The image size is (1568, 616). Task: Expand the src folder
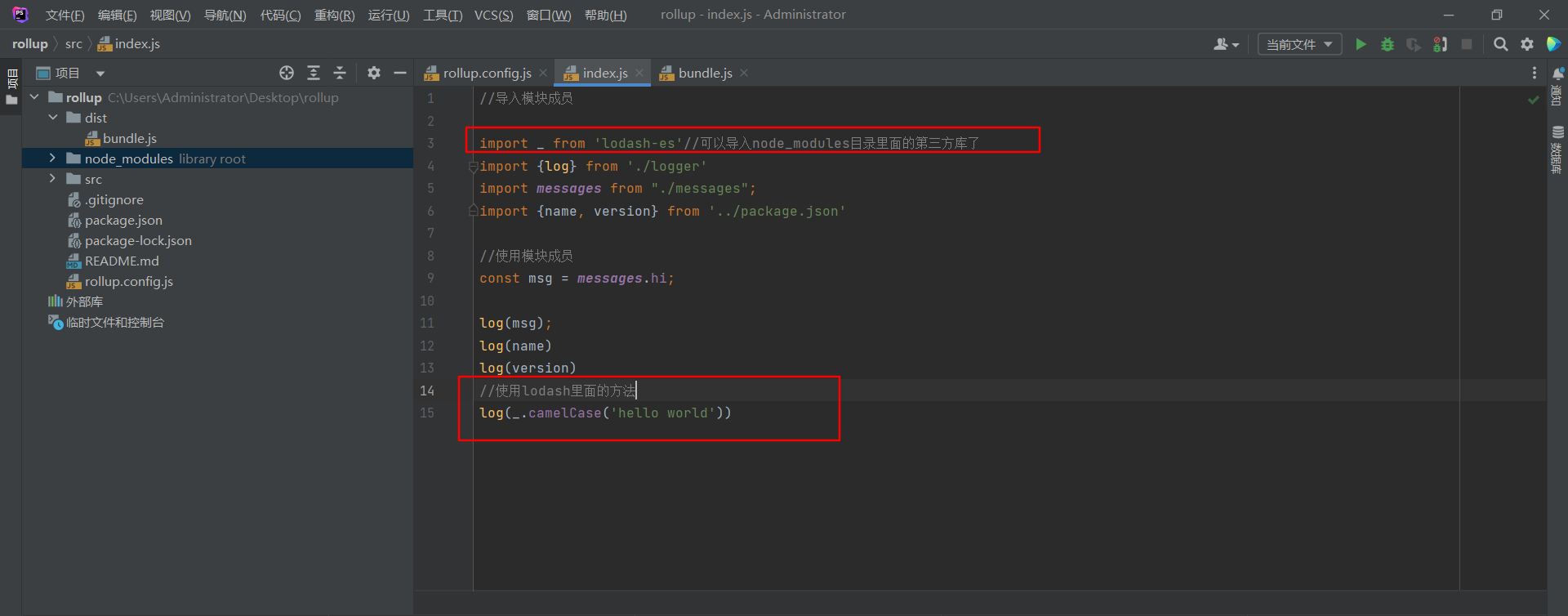pos(53,179)
